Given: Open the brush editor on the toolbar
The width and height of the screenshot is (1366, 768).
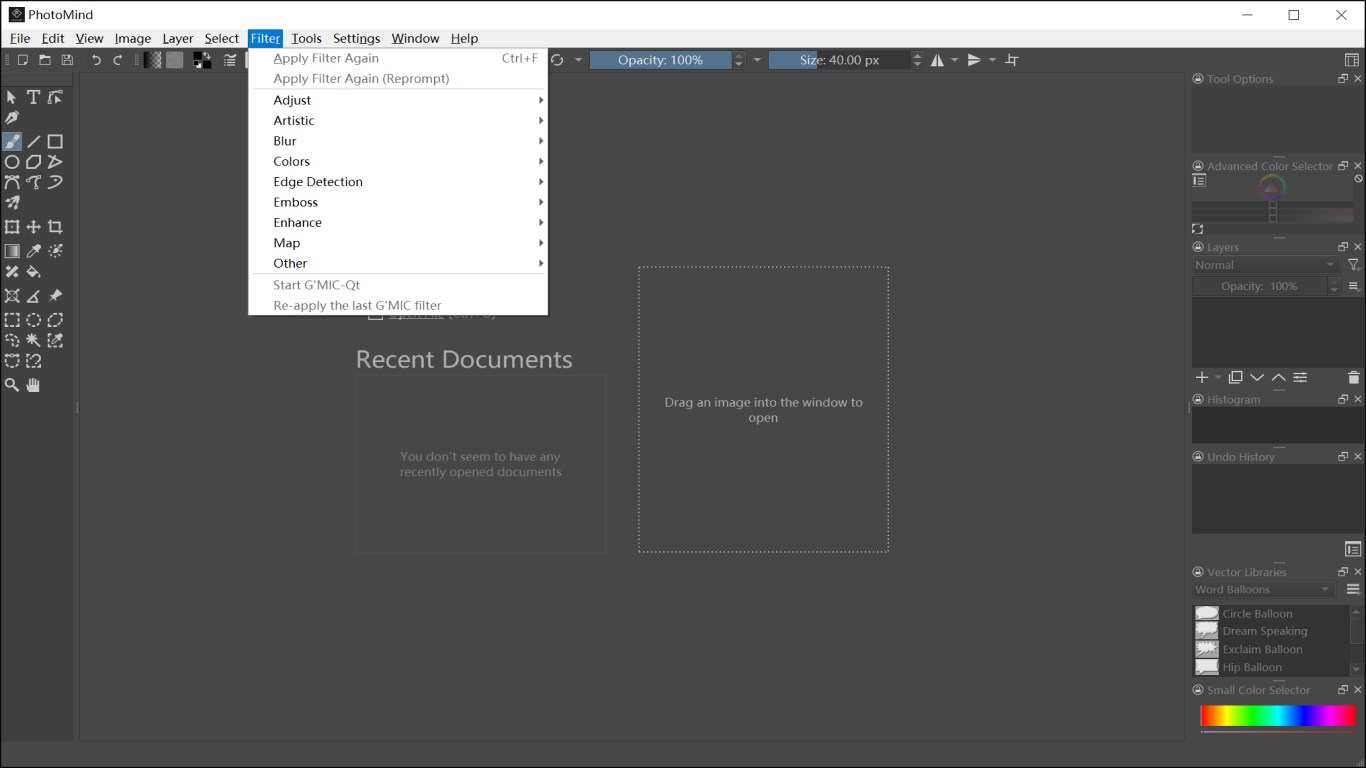Looking at the screenshot, I should 231,60.
